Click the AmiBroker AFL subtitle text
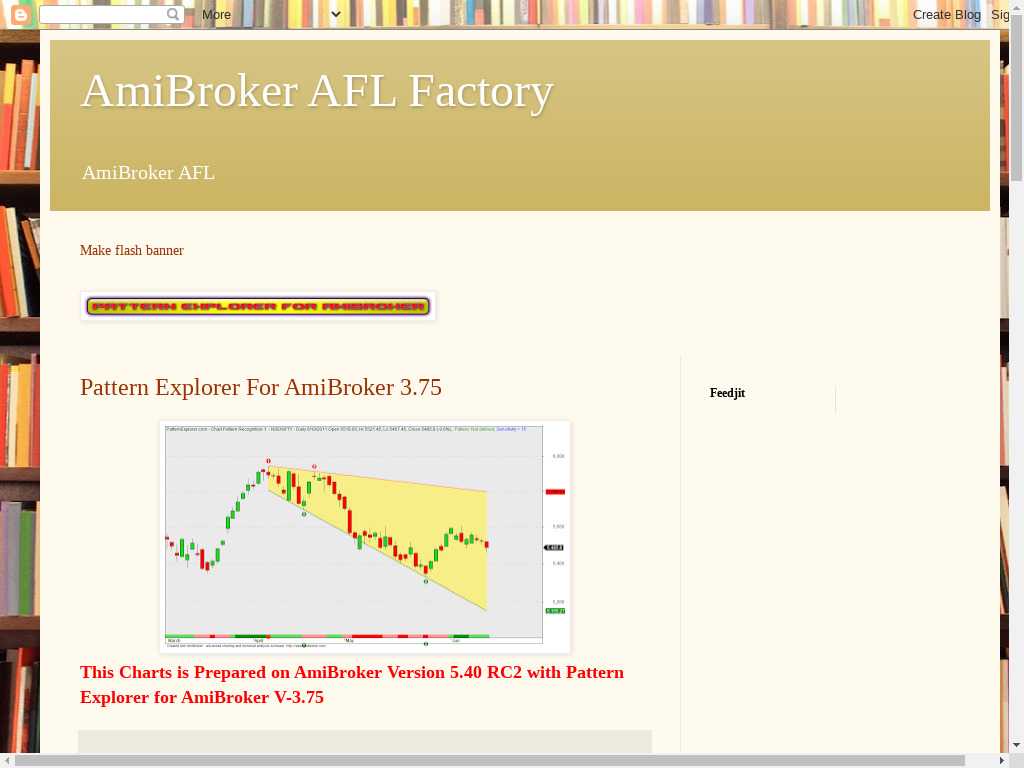Viewport: 1024px width, 768px height. [148, 172]
